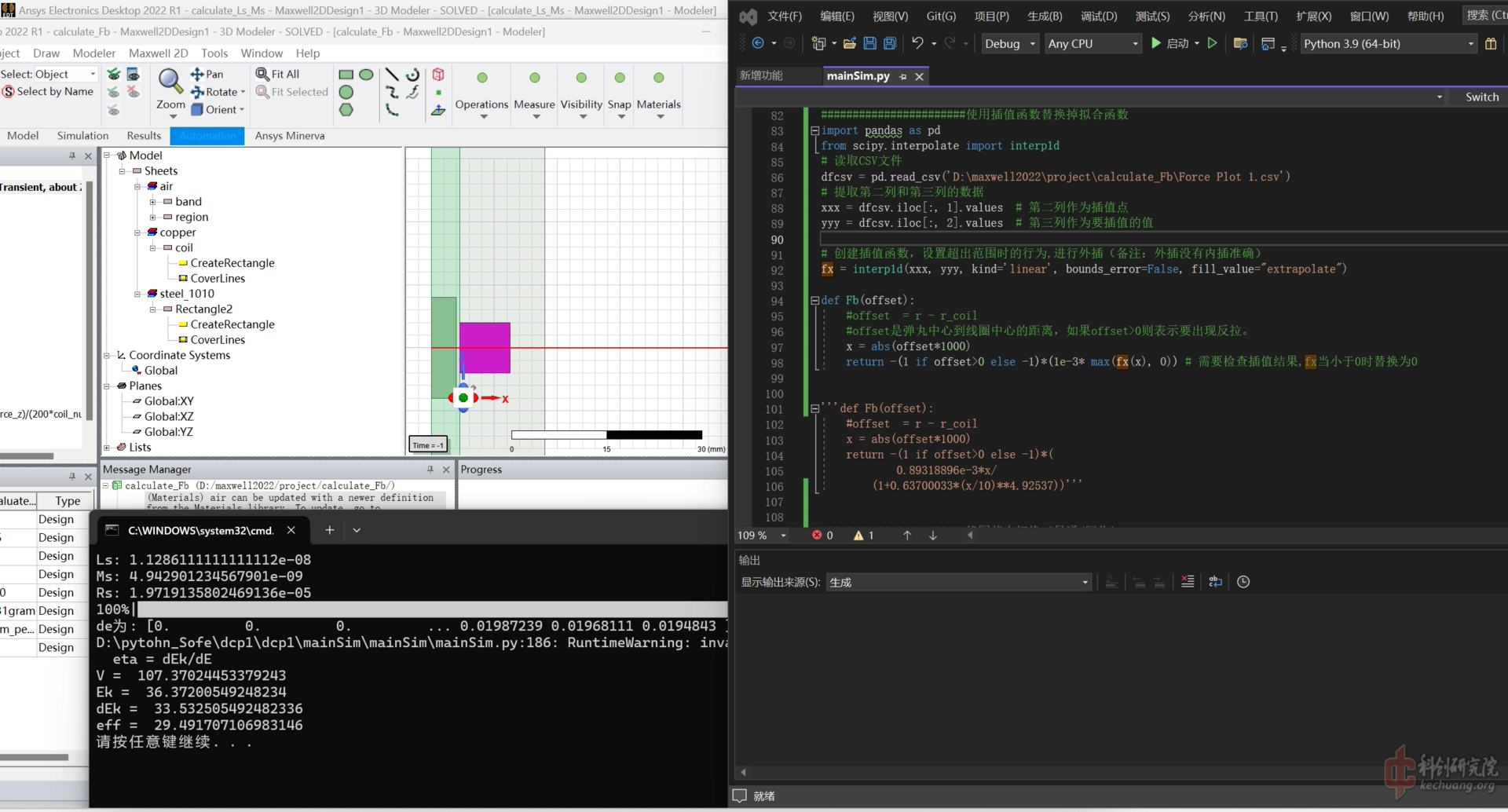Save the file in Visual Studio
This screenshot has height=812, width=1508.
870,43
